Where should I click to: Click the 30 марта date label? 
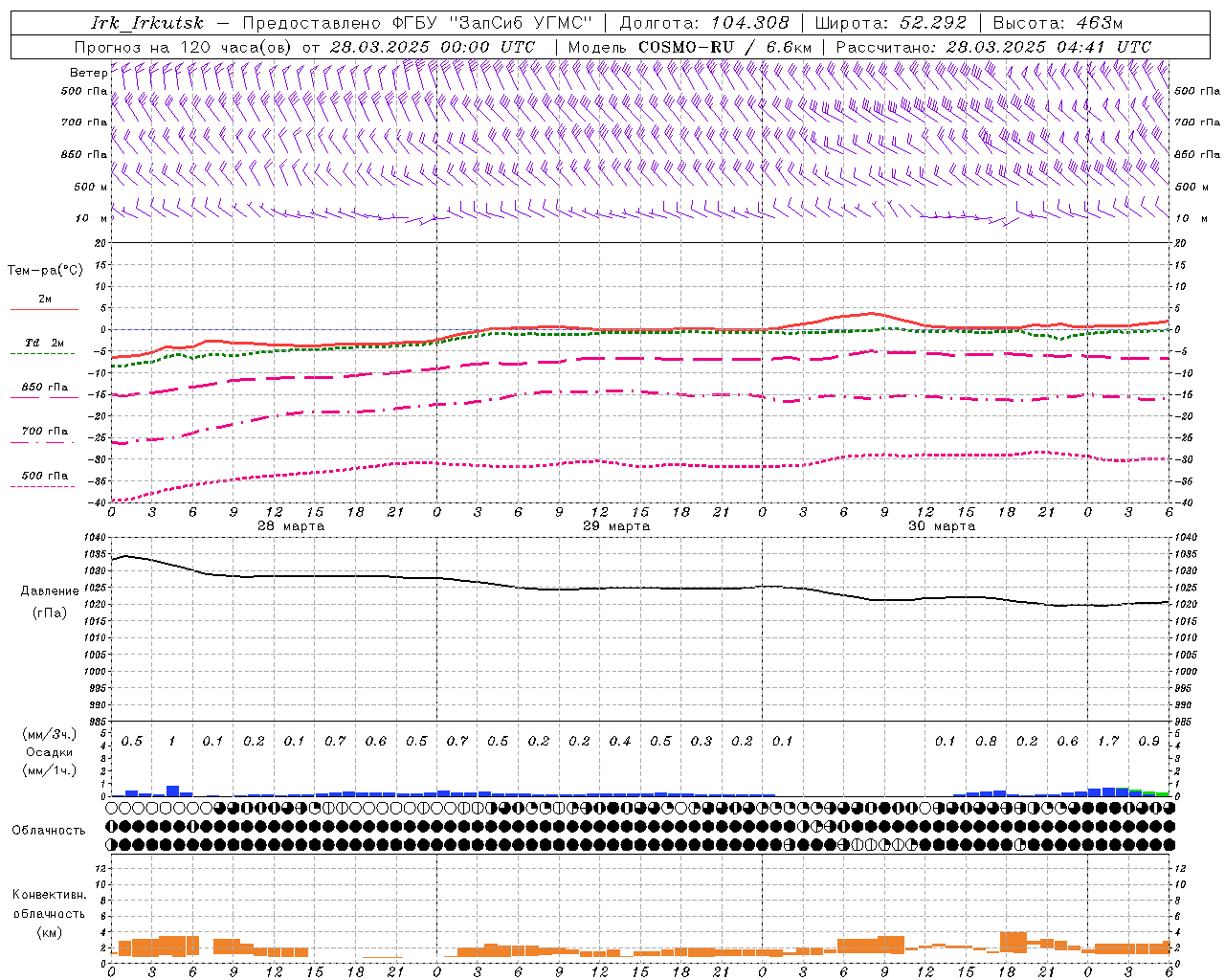click(942, 526)
